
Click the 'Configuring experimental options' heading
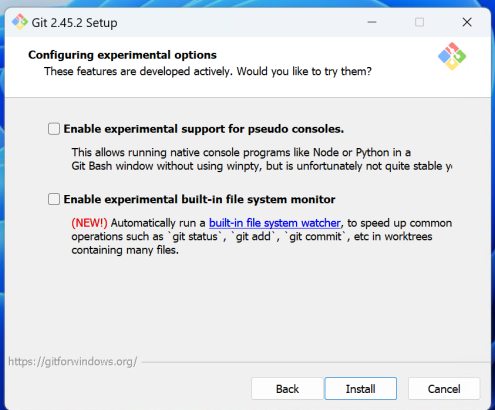122,55
